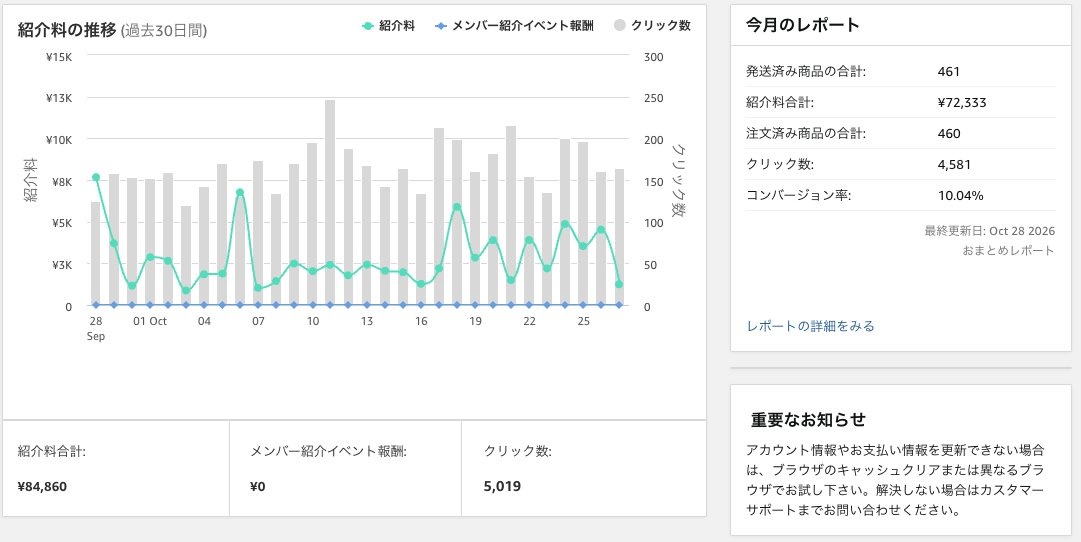The width and height of the screenshot is (1081, 542).
Task: Click the (過去30日間) subtitle text
Action: (164, 31)
